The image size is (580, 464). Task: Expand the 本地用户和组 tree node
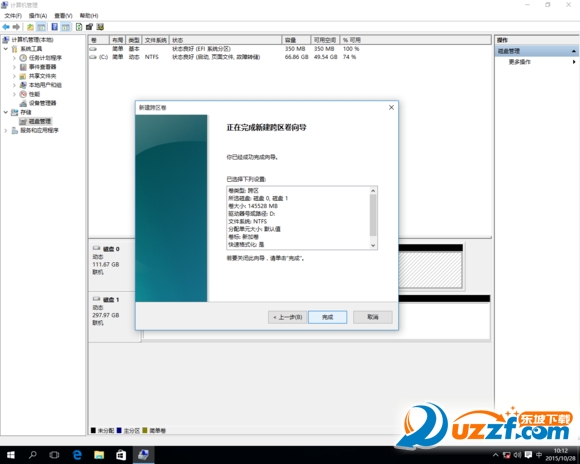point(14,85)
